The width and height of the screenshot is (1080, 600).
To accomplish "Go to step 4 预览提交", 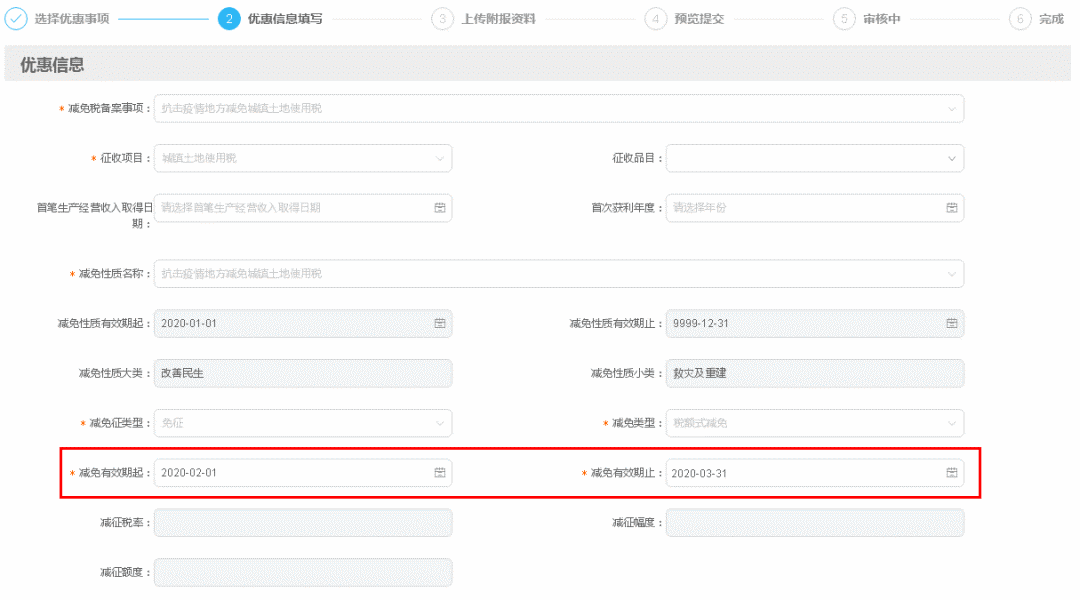I will (x=656, y=19).
